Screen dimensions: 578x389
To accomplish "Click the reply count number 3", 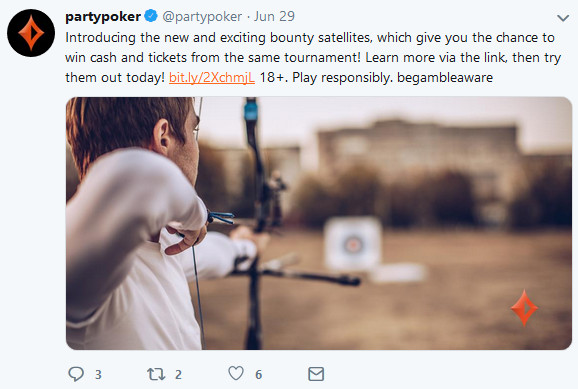I will (x=98, y=375).
